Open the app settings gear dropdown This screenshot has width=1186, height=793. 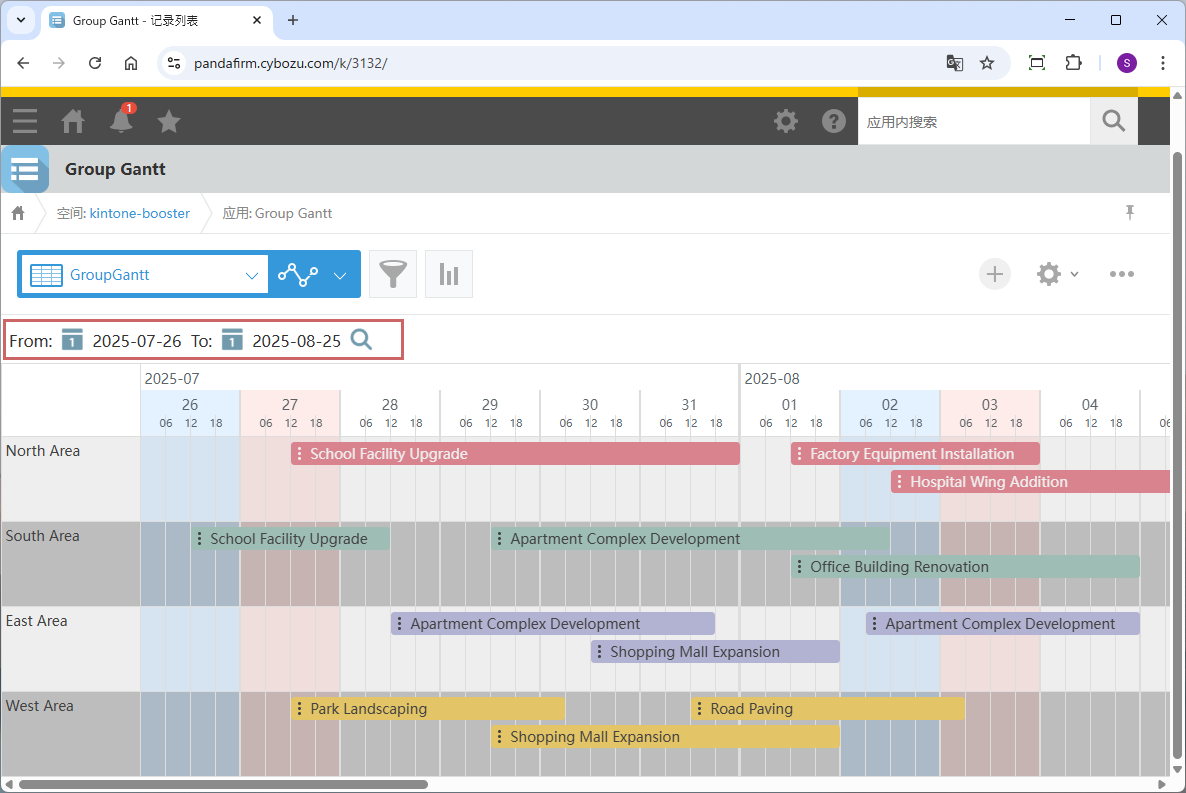(1057, 274)
